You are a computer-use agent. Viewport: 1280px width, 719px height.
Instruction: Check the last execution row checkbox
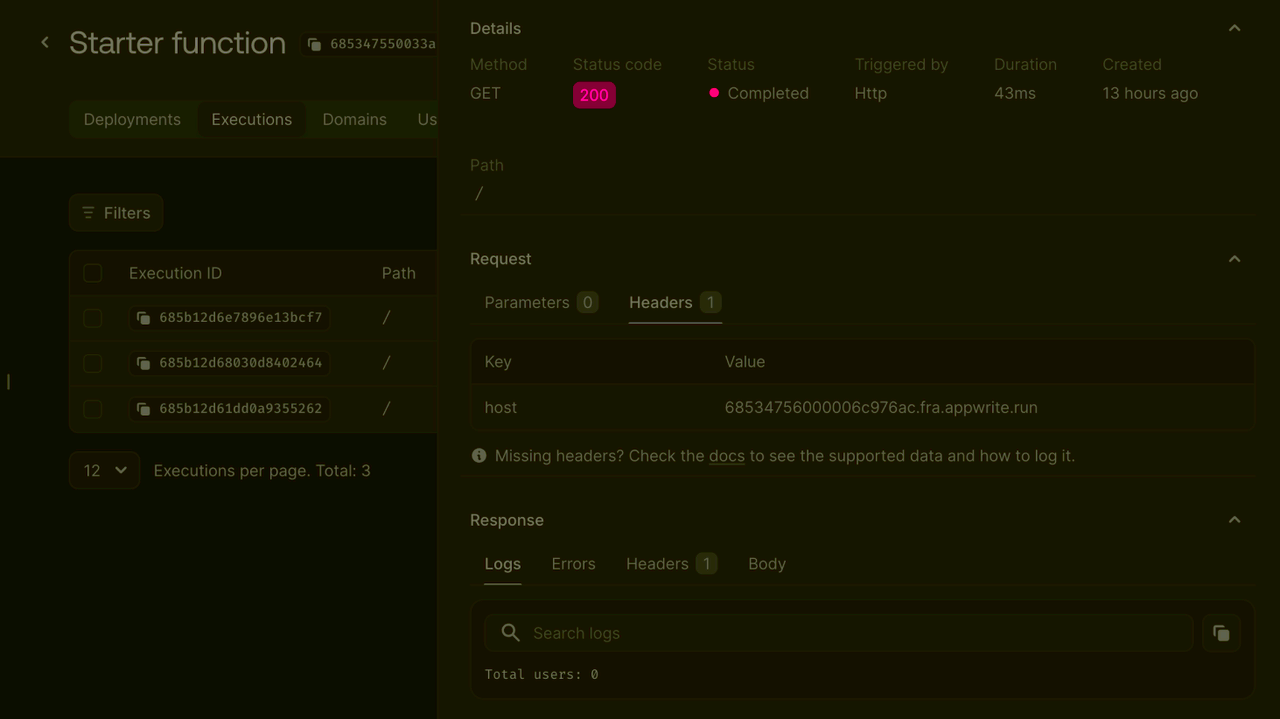(x=93, y=409)
